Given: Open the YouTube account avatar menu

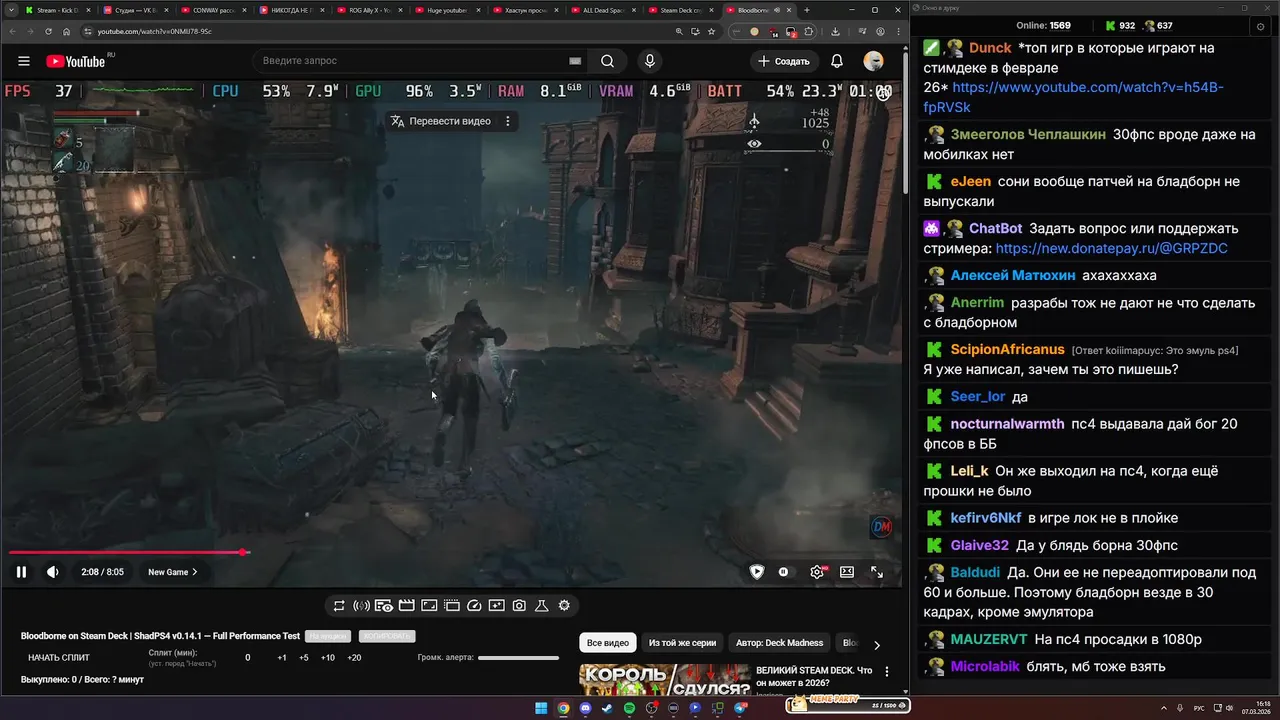Looking at the screenshot, I should [874, 61].
